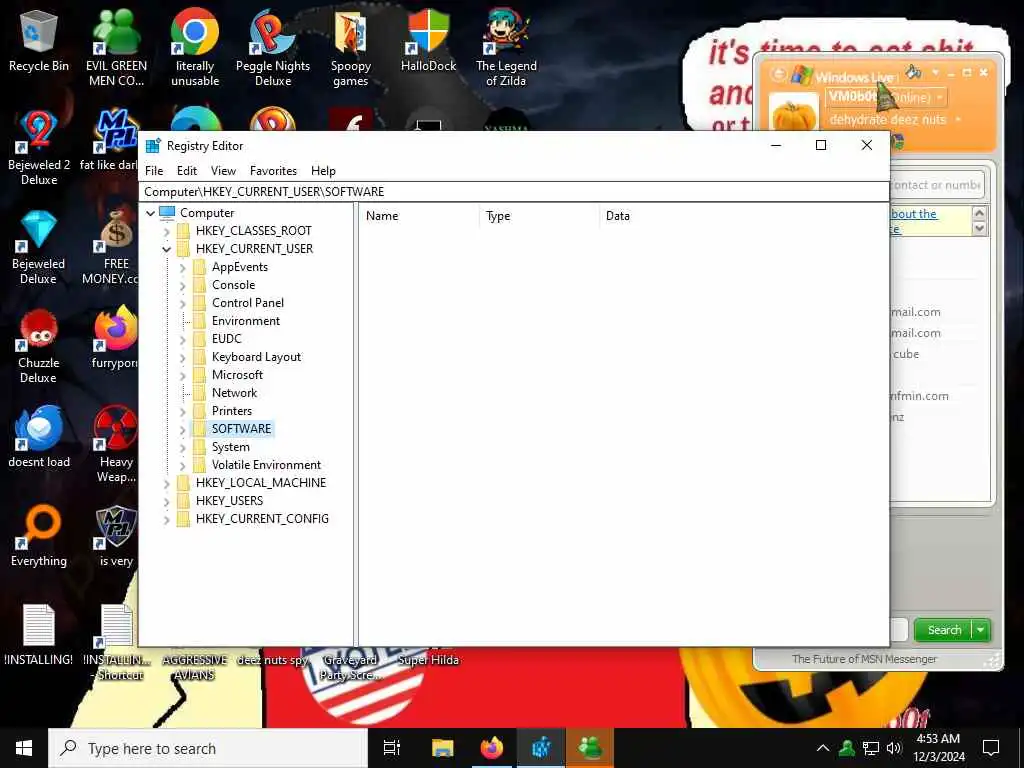Viewport: 1024px width, 768px height.
Task: Click the Search button in Messenger
Action: pos(944,630)
